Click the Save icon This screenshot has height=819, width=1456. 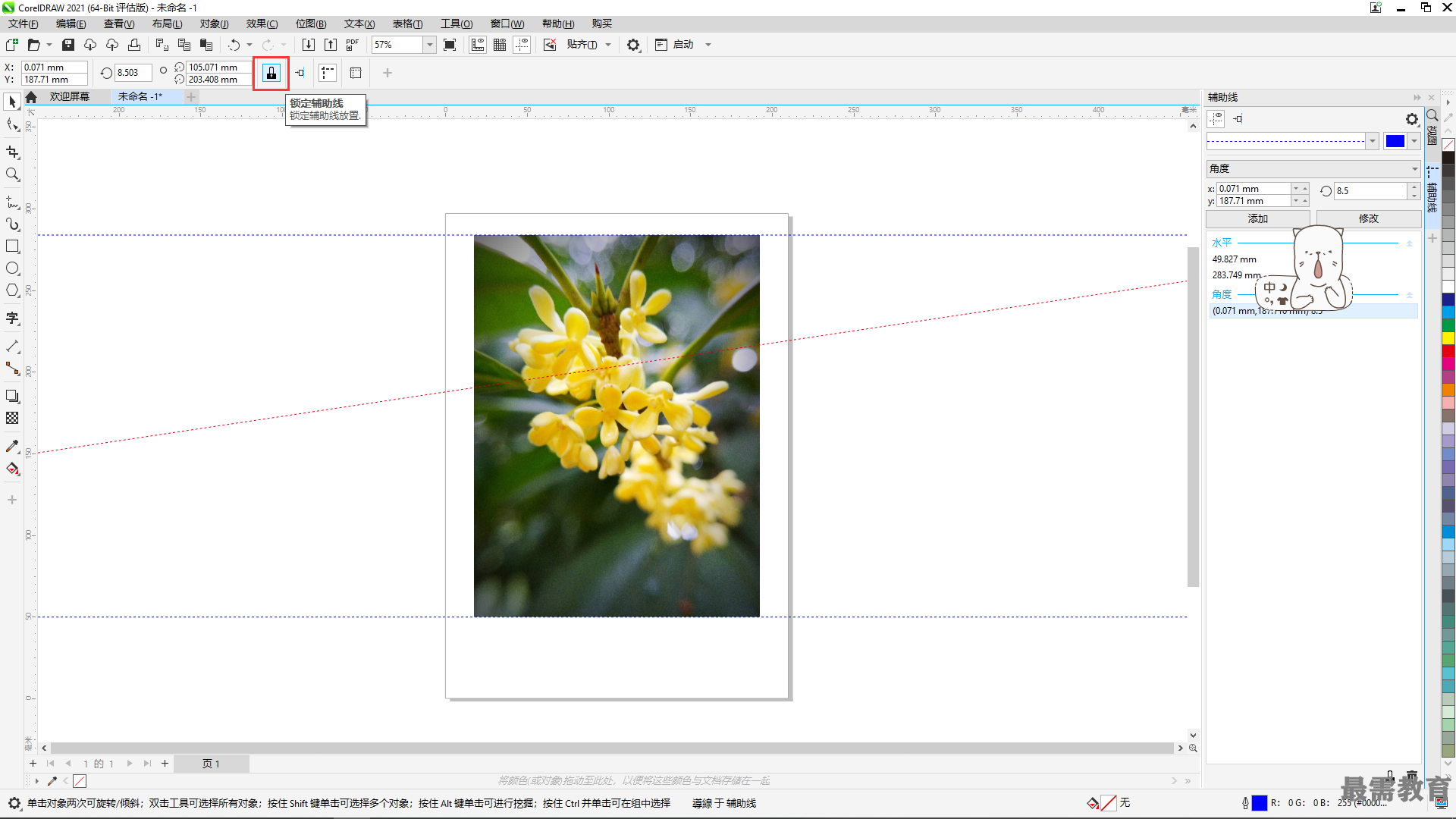pyautogui.click(x=67, y=45)
